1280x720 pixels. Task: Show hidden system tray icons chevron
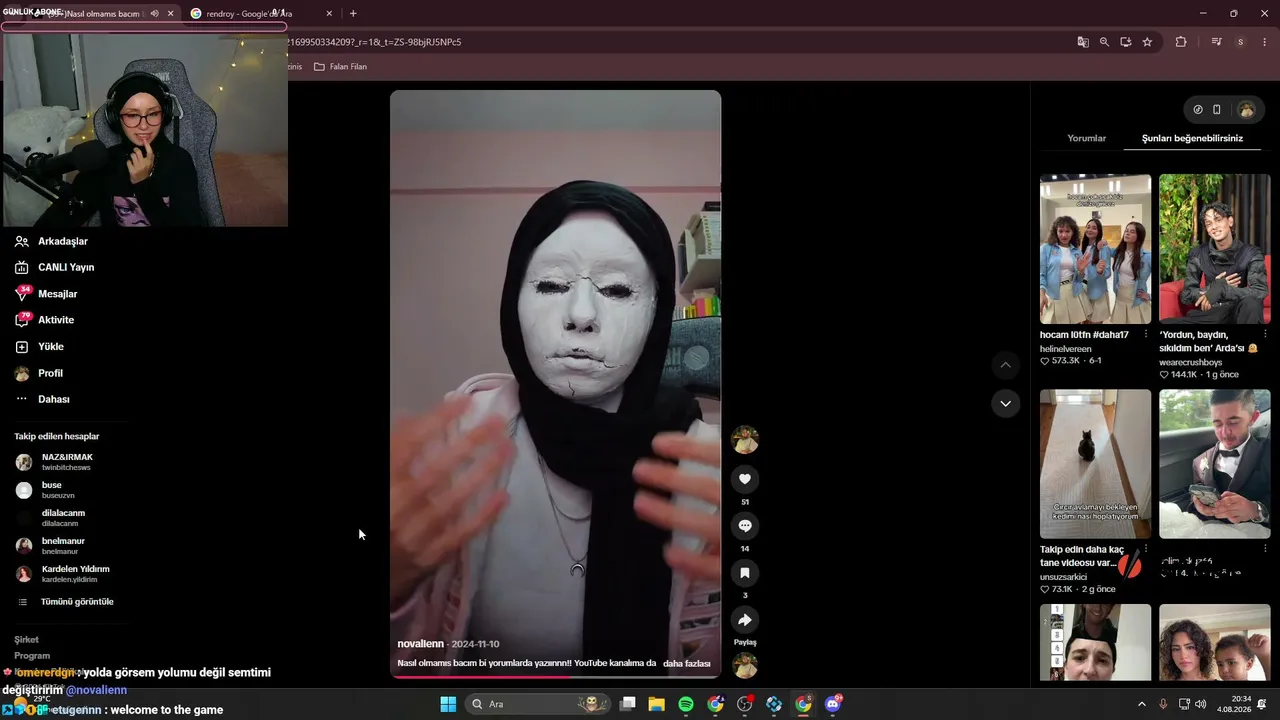coord(1142,704)
